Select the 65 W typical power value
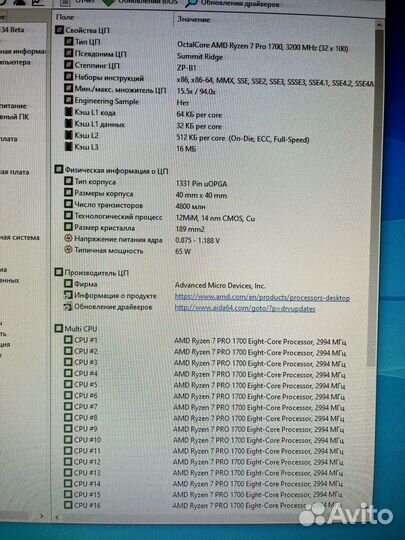The image size is (405, 540). tap(183, 251)
